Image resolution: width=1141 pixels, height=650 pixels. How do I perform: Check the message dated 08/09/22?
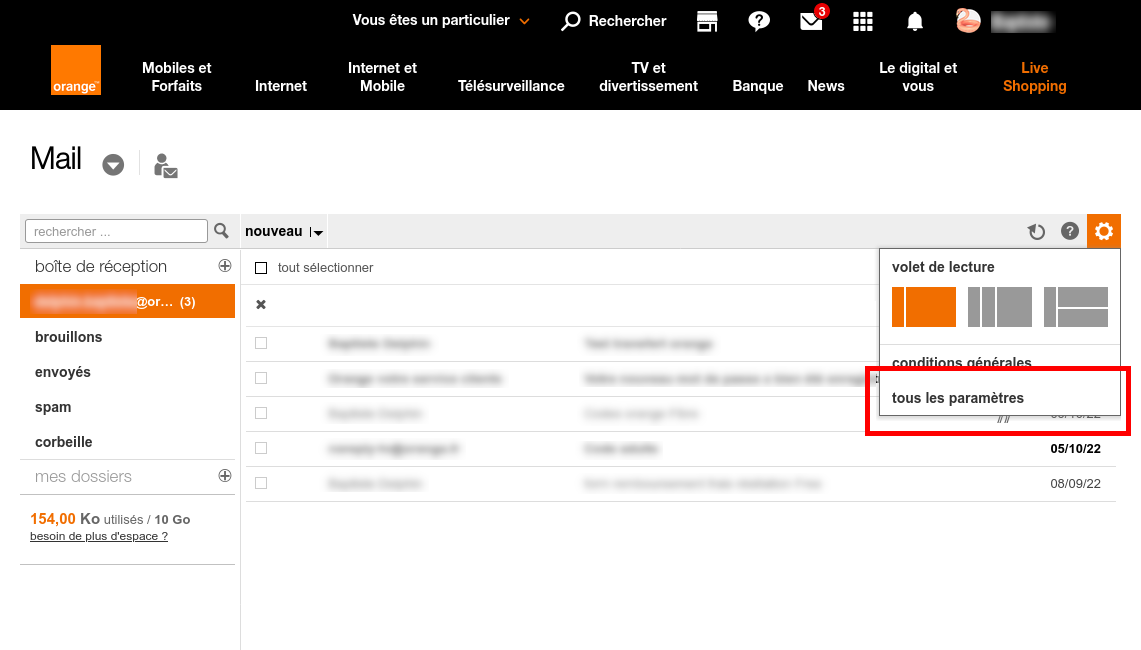tap(261, 483)
